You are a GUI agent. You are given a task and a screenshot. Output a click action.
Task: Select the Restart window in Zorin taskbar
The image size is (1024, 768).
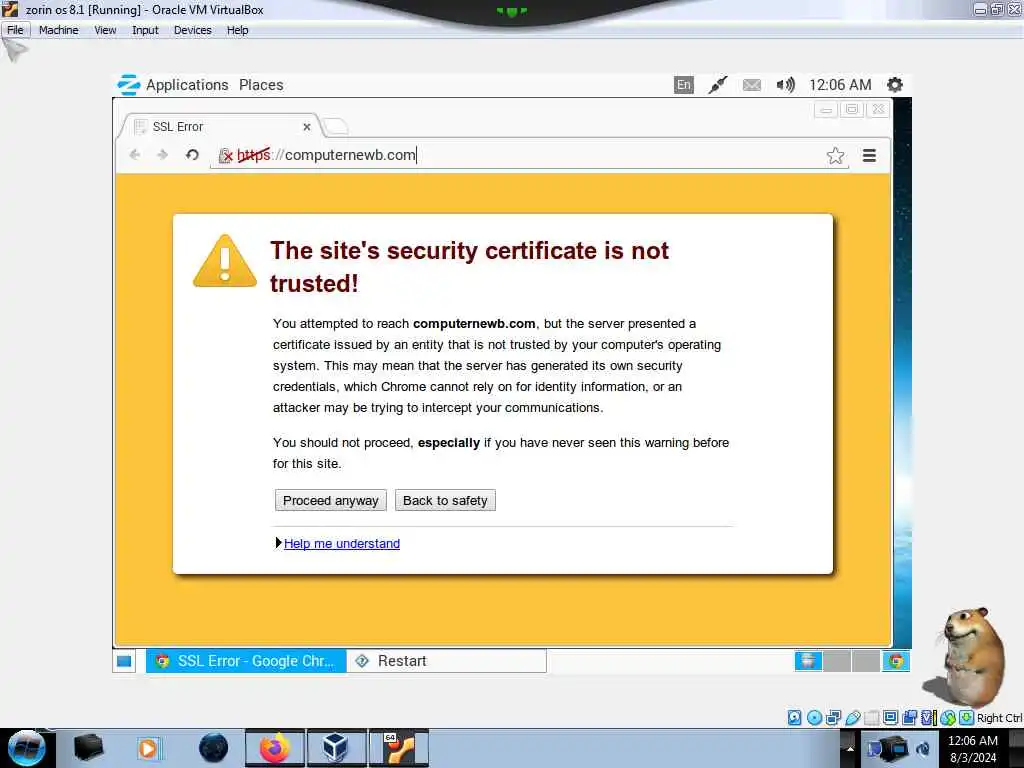click(447, 662)
